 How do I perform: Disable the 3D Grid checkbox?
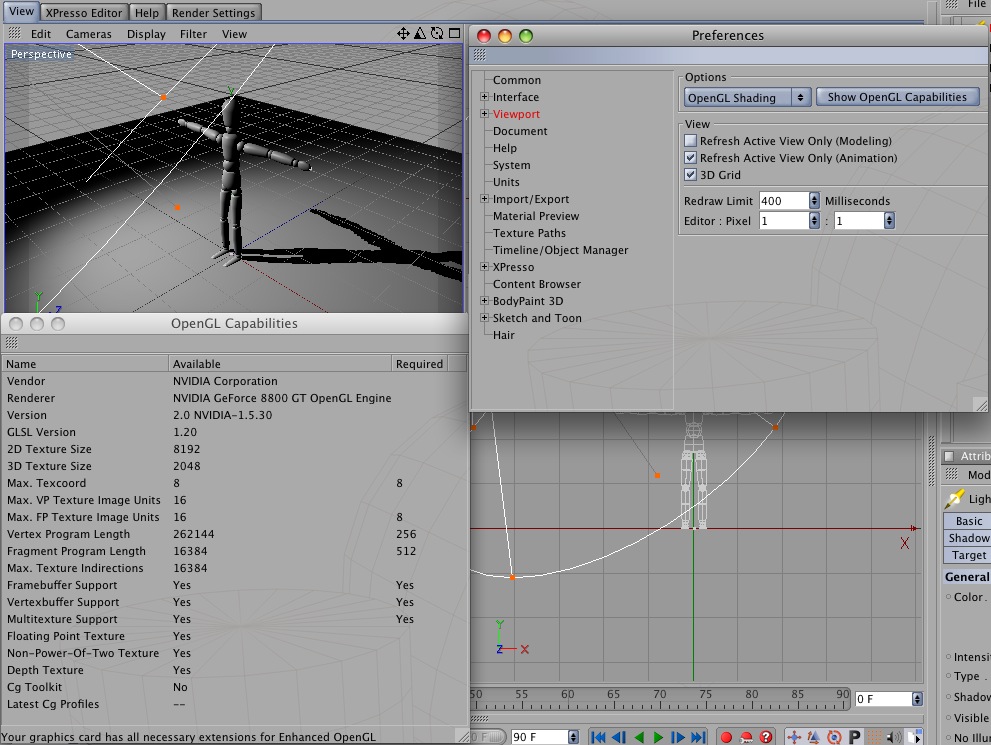tap(690, 175)
